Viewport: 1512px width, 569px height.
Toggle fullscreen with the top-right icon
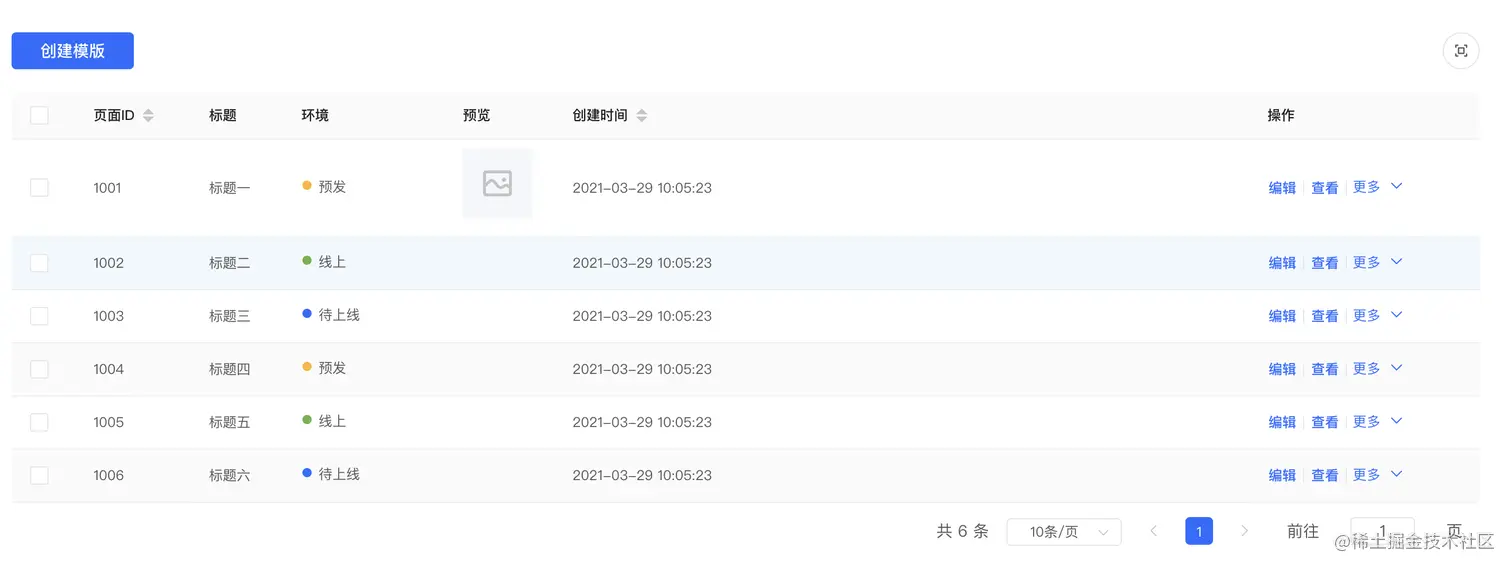click(1461, 51)
